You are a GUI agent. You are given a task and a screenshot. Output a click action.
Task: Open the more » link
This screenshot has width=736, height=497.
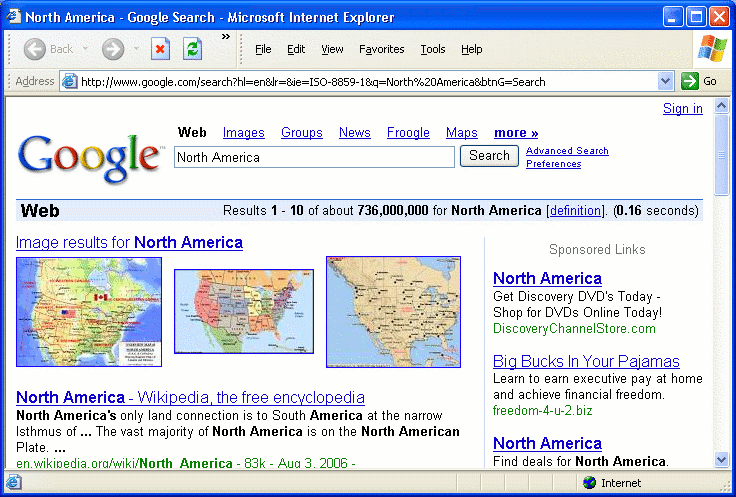(516, 133)
